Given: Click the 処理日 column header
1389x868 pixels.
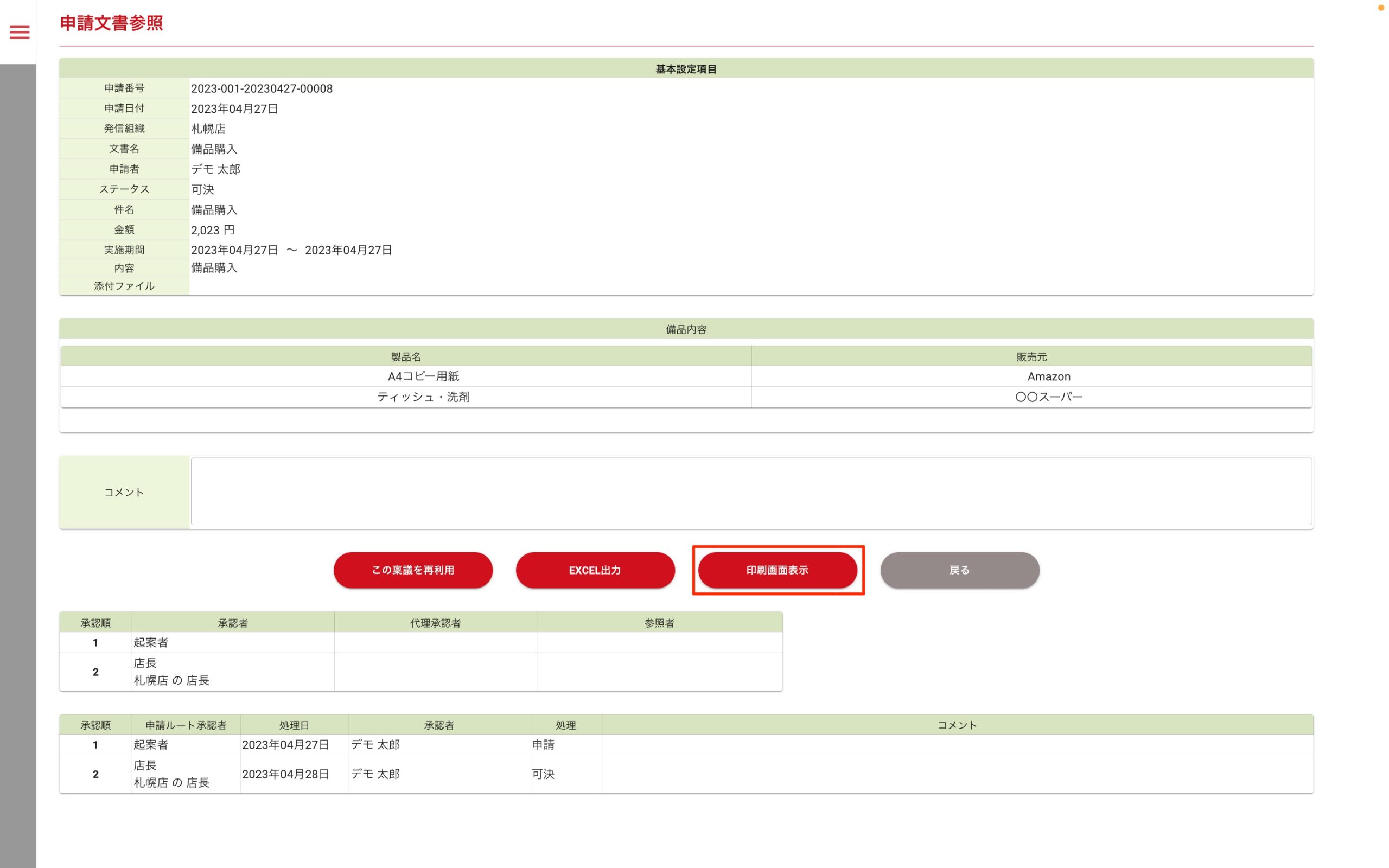Looking at the screenshot, I should click(294, 725).
